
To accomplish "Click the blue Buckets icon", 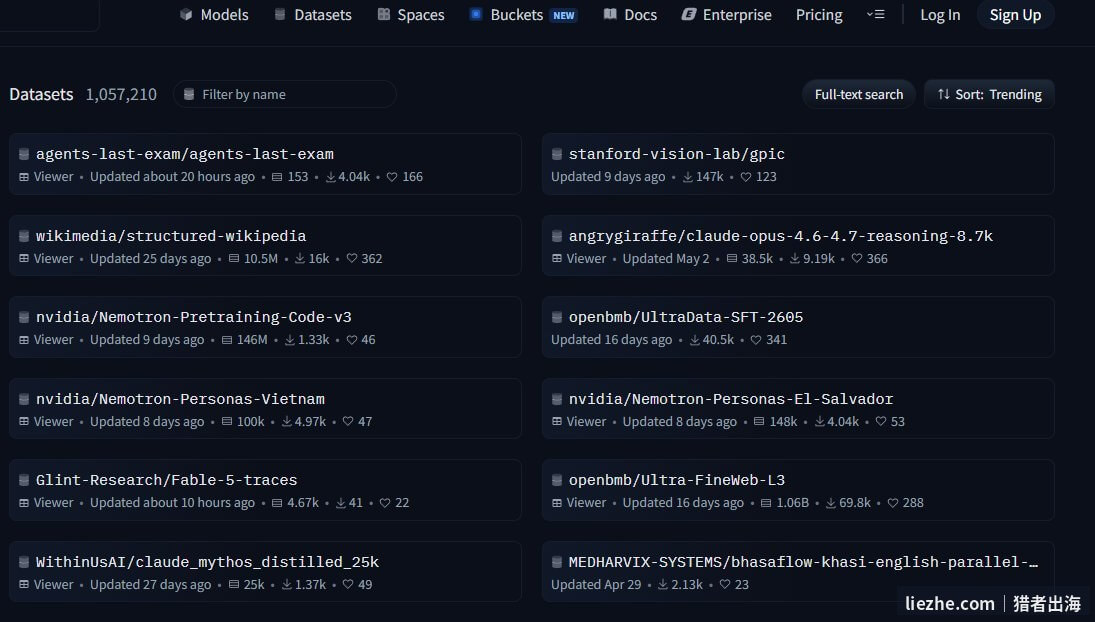I will point(476,14).
